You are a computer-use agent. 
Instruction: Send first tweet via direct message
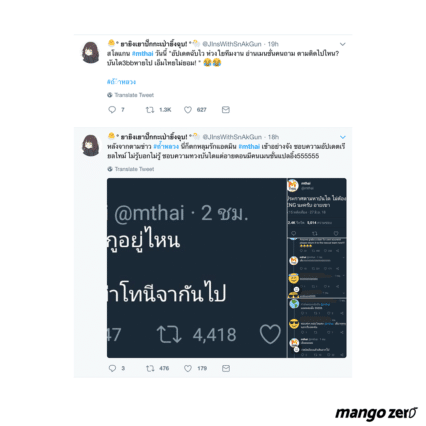226,110
